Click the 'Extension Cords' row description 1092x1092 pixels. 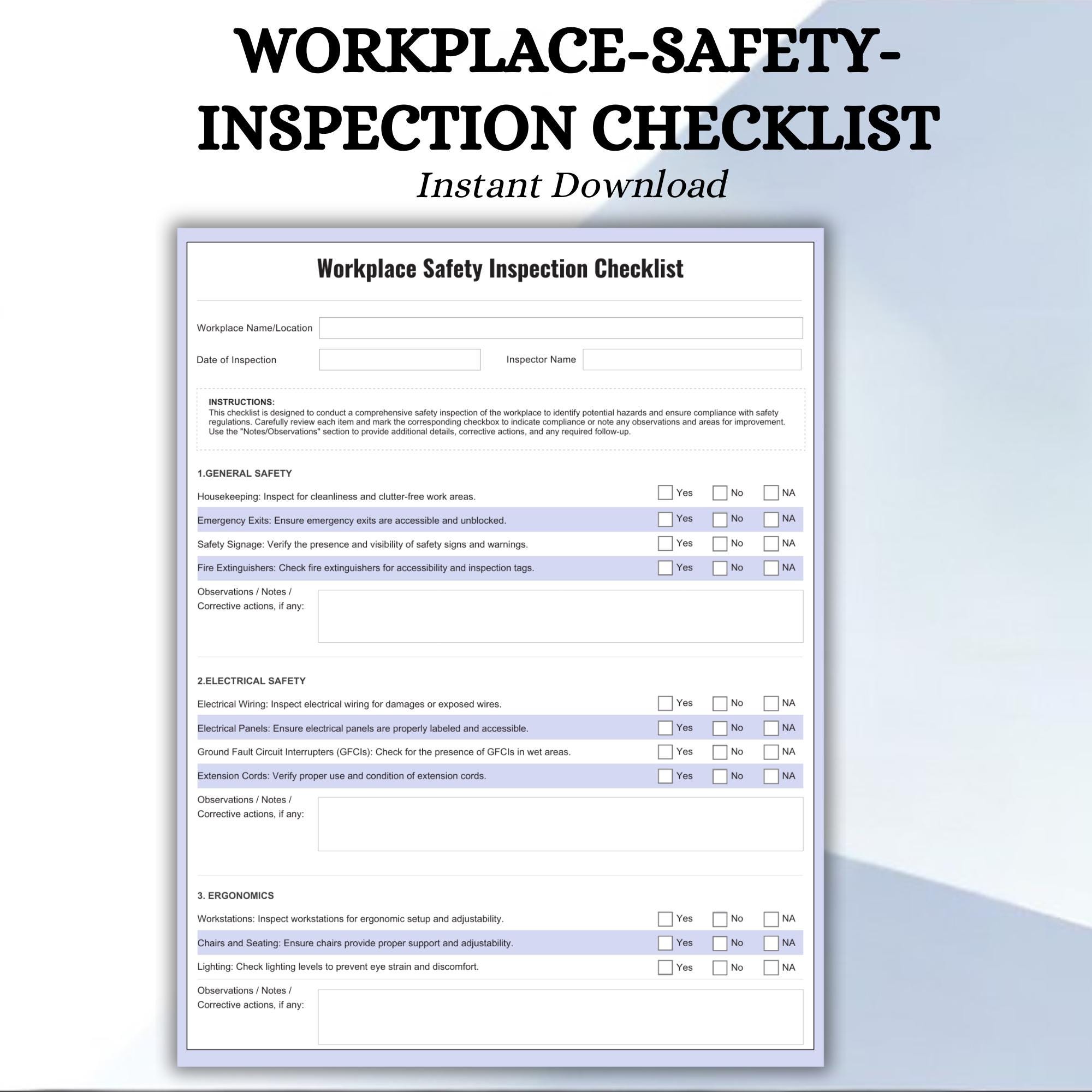(x=341, y=775)
